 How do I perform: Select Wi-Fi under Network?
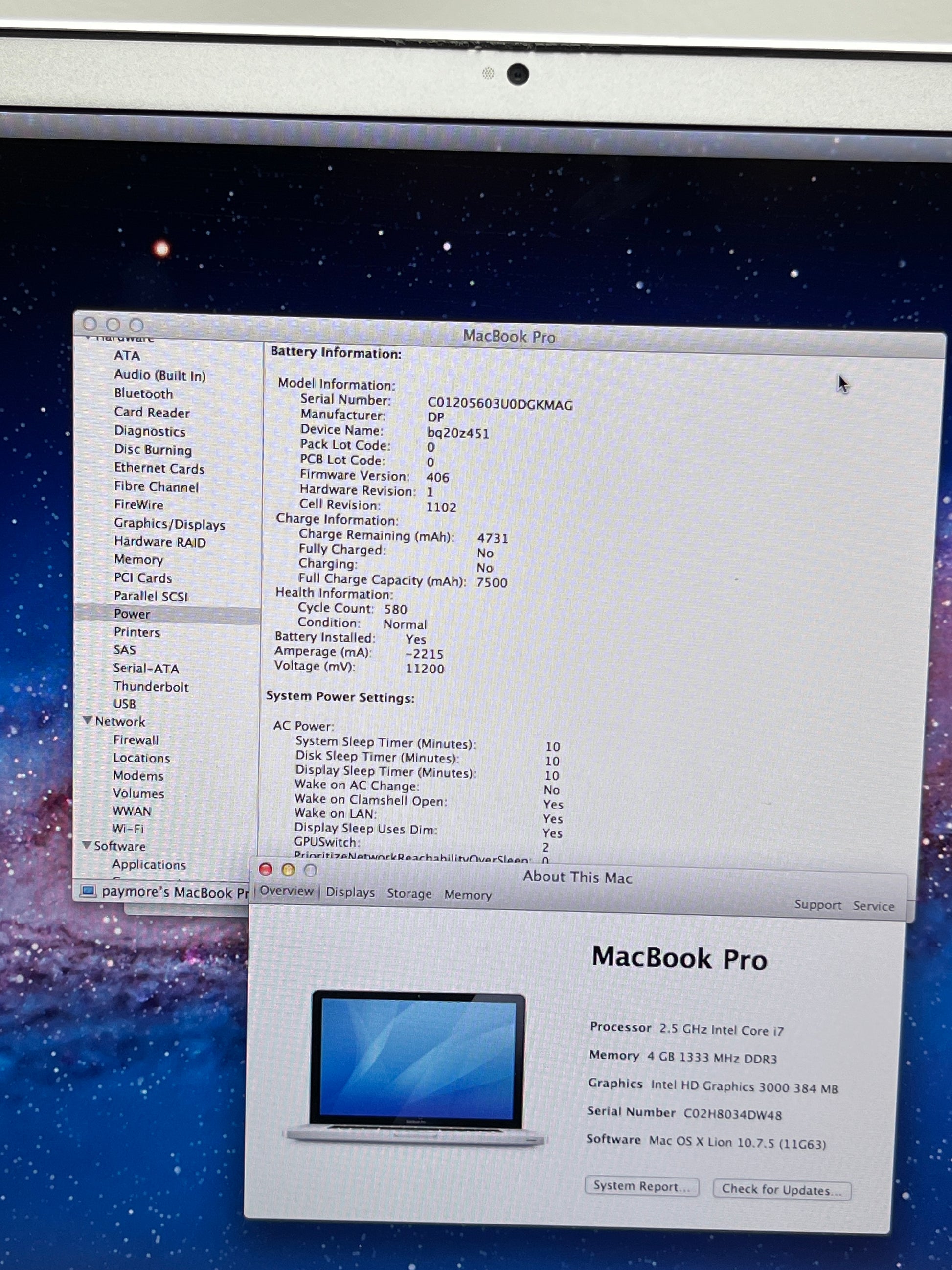128,829
